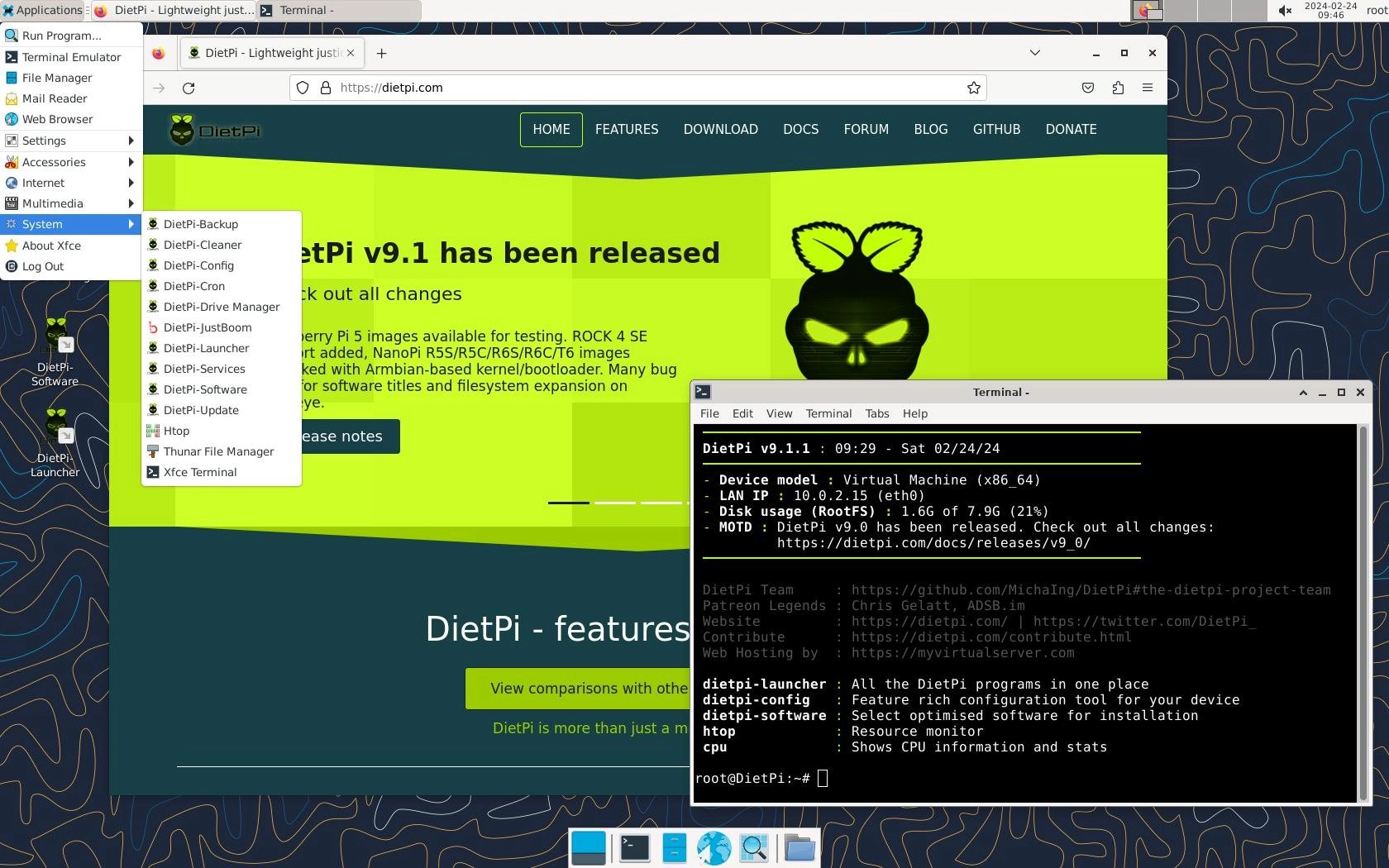Collapse the highlighted System submenu entry

pos(71,224)
